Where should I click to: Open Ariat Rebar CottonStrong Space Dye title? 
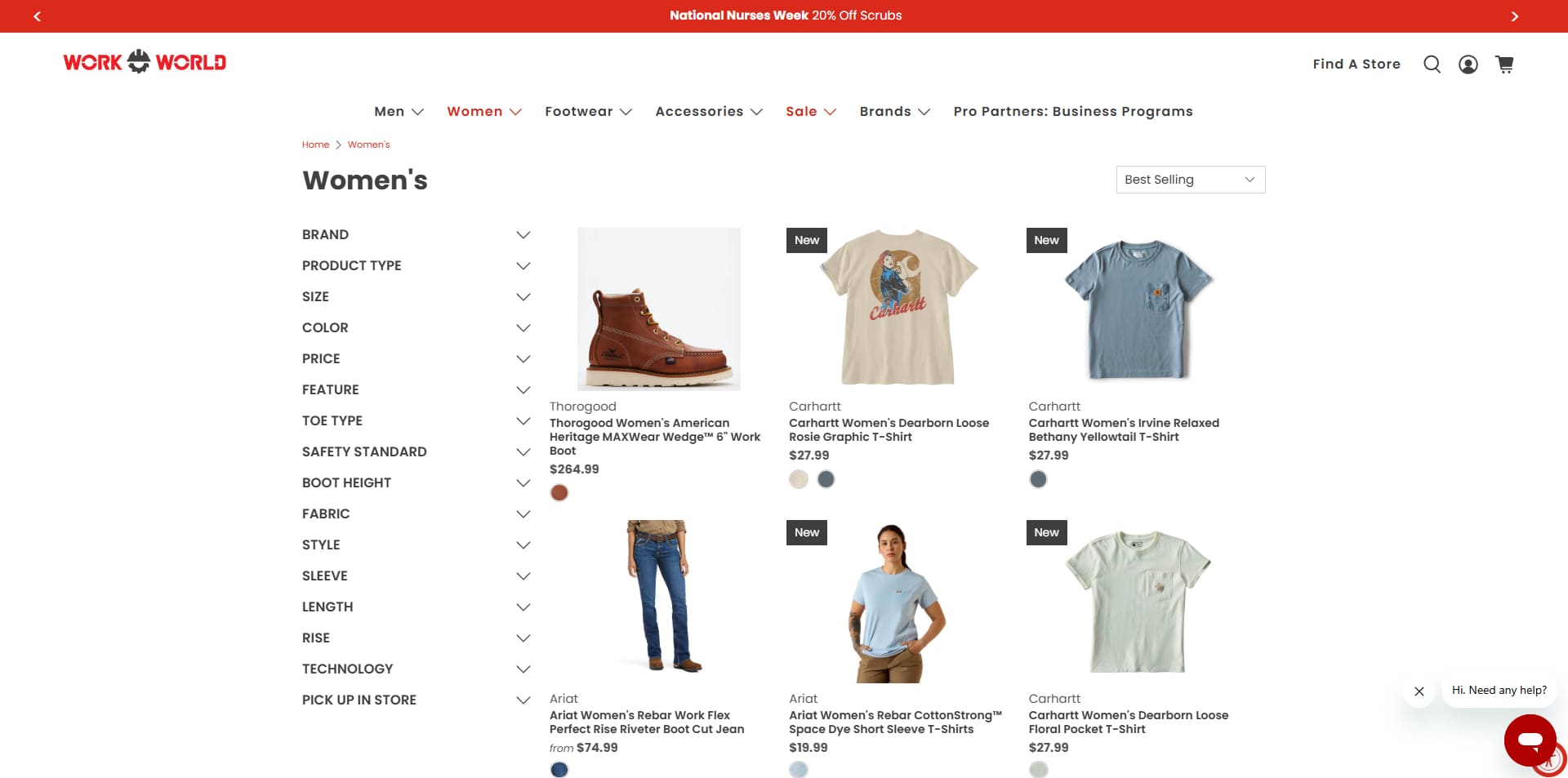(895, 722)
